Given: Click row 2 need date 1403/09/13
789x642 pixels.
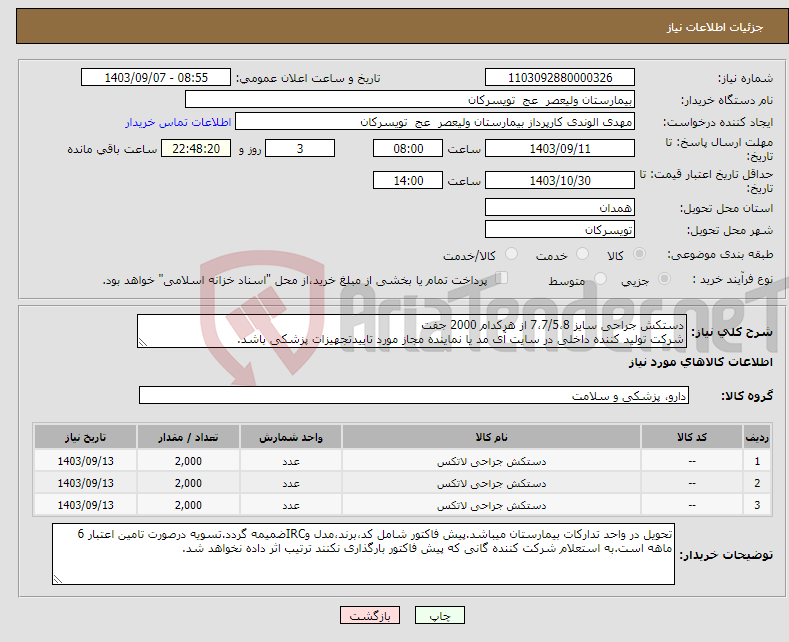Looking at the screenshot, I should tap(86, 483).
